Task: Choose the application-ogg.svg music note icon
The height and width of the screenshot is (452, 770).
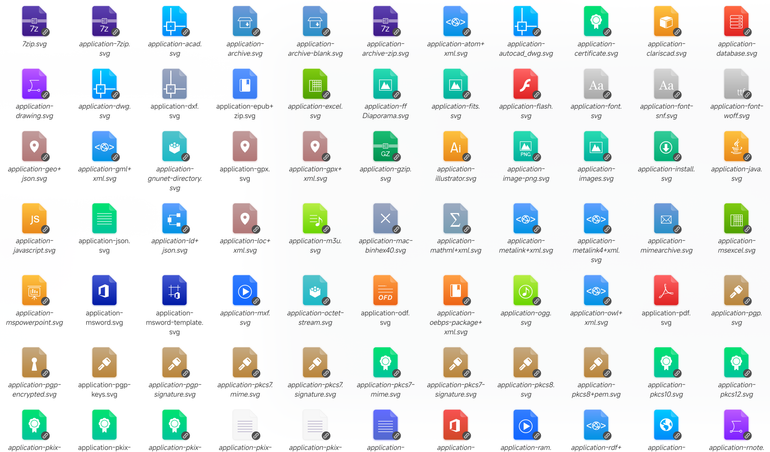Action: coord(525,290)
